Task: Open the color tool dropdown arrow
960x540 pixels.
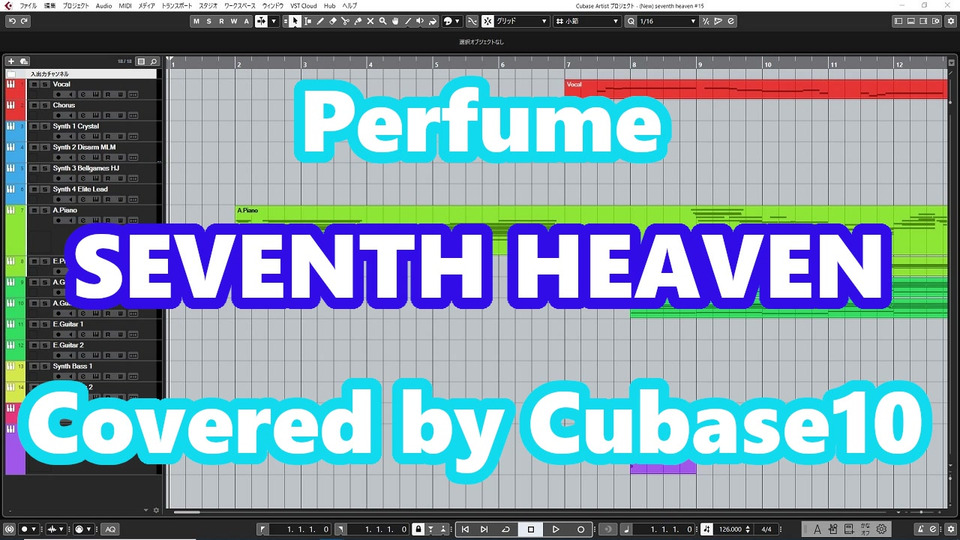Action: tap(457, 21)
